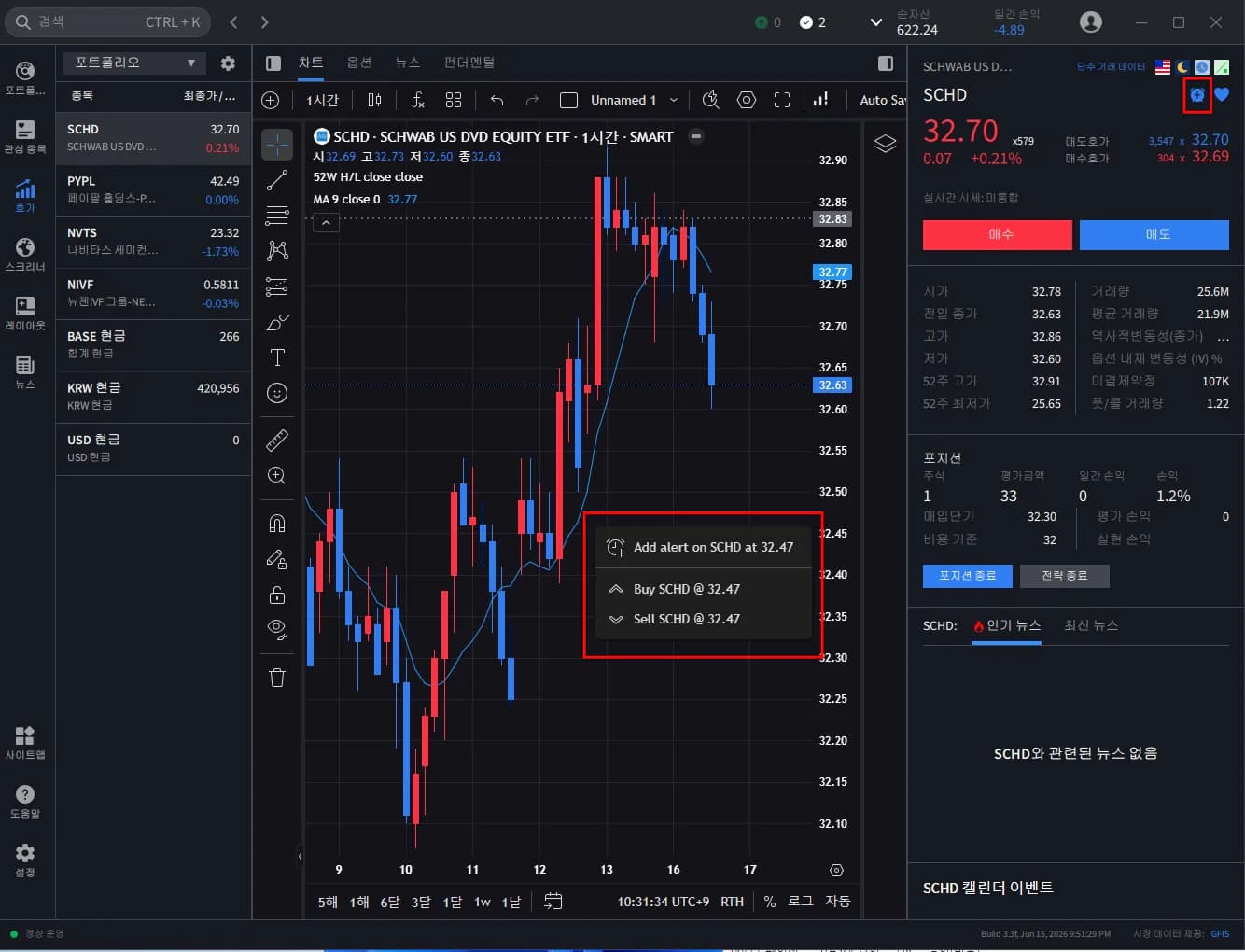Choose Sell SCHD @ 32.47
This screenshot has height=952, width=1245.
703,619
